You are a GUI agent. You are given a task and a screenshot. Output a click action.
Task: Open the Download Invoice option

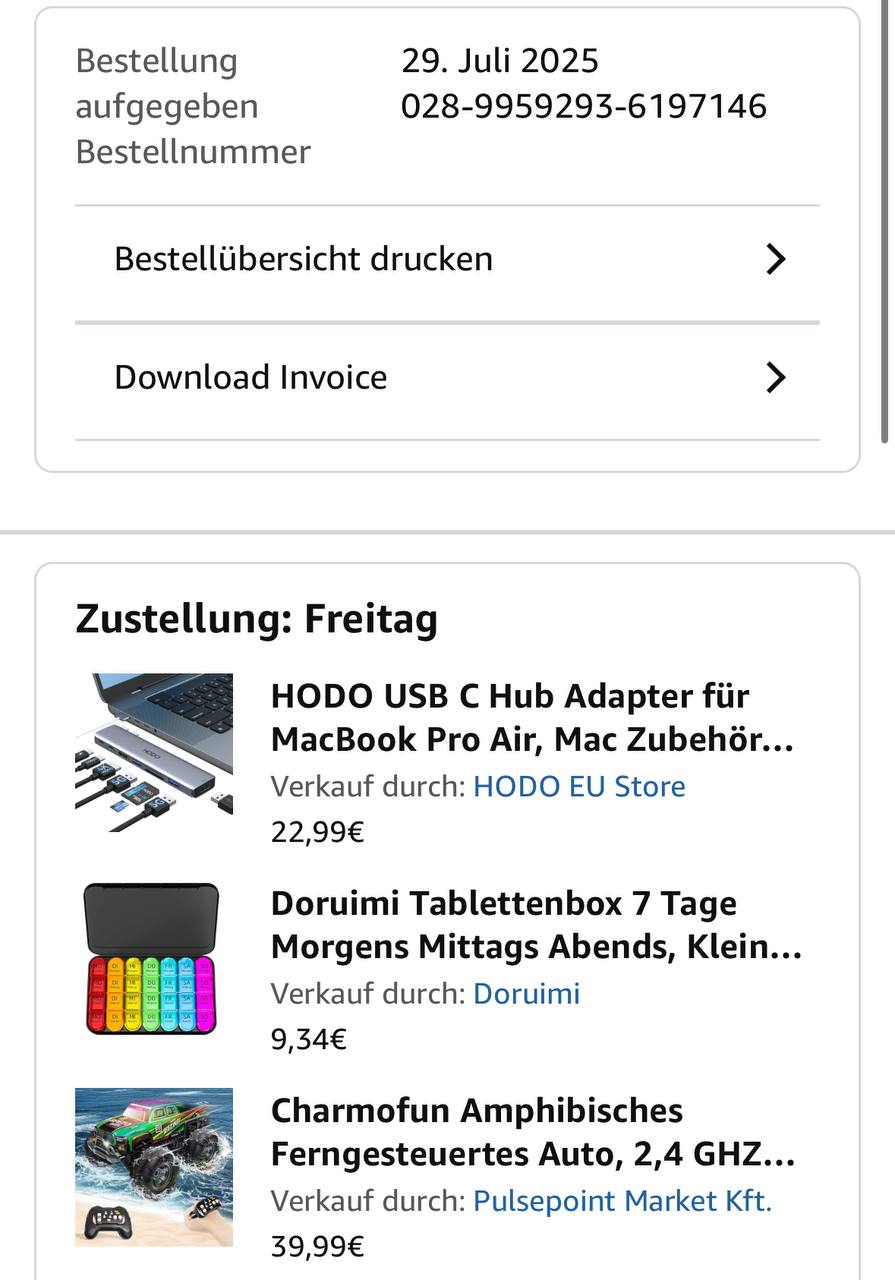(x=447, y=378)
